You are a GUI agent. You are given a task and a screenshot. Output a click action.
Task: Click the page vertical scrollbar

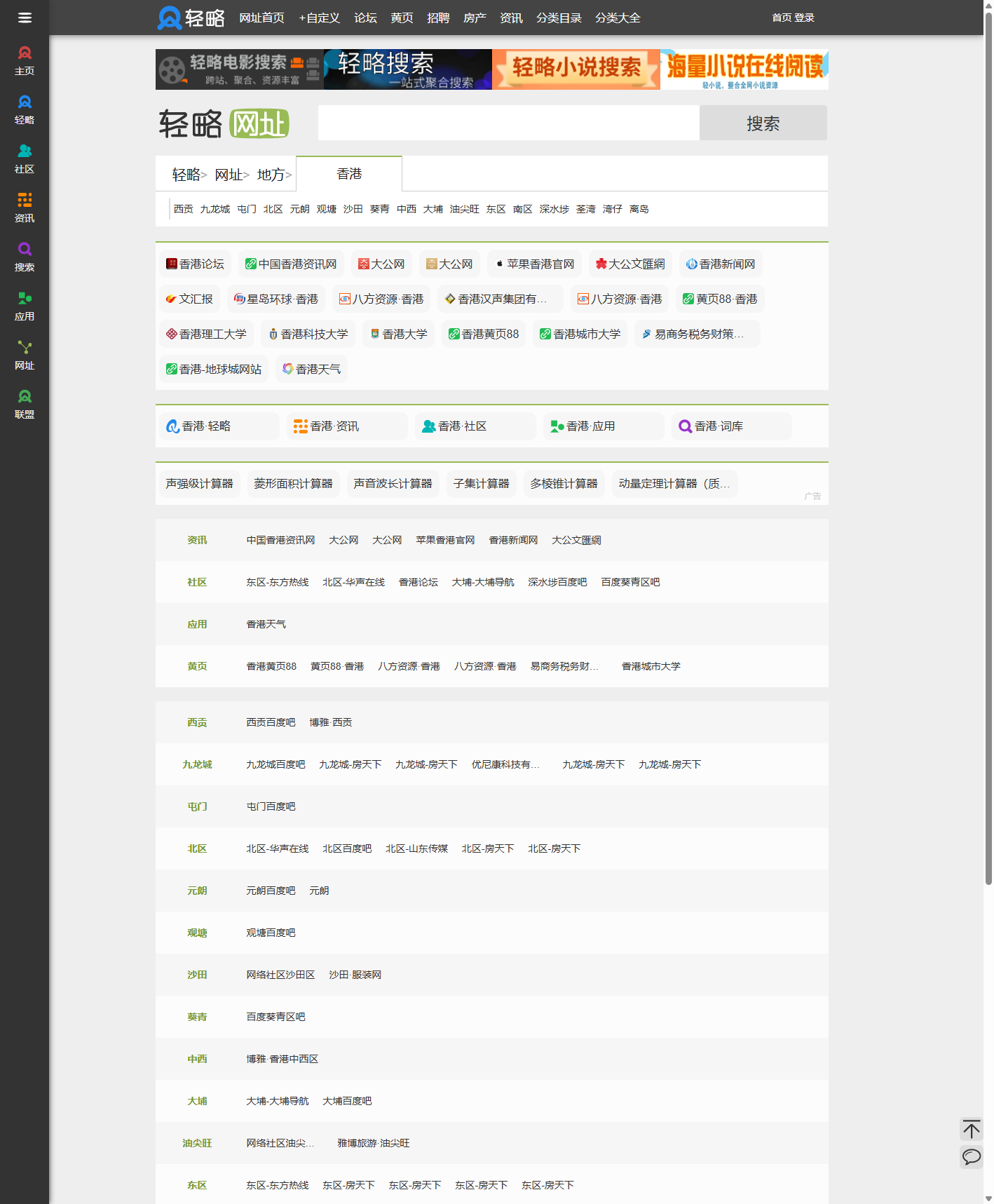click(988, 449)
